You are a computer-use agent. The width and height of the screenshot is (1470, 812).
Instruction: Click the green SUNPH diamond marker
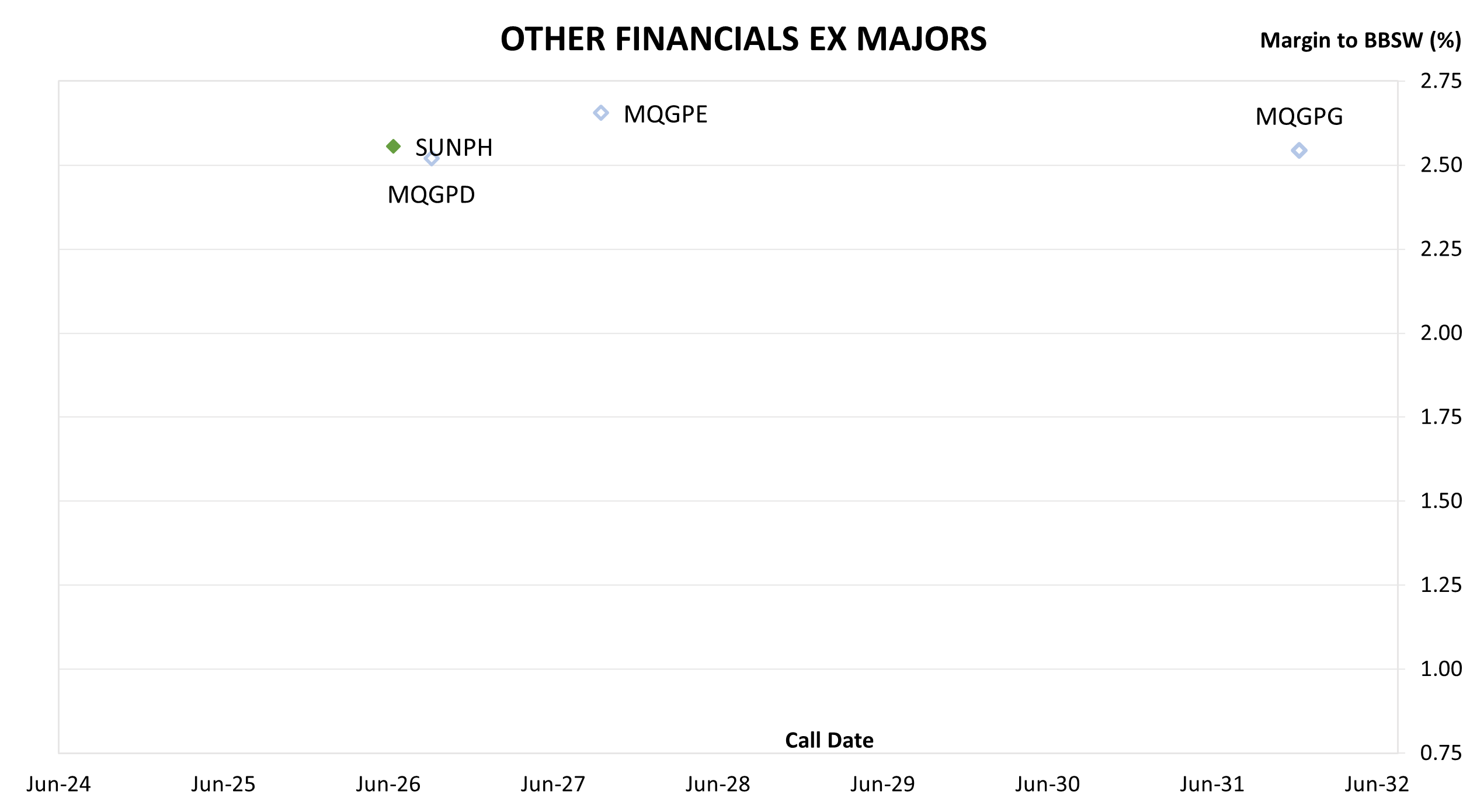click(394, 147)
